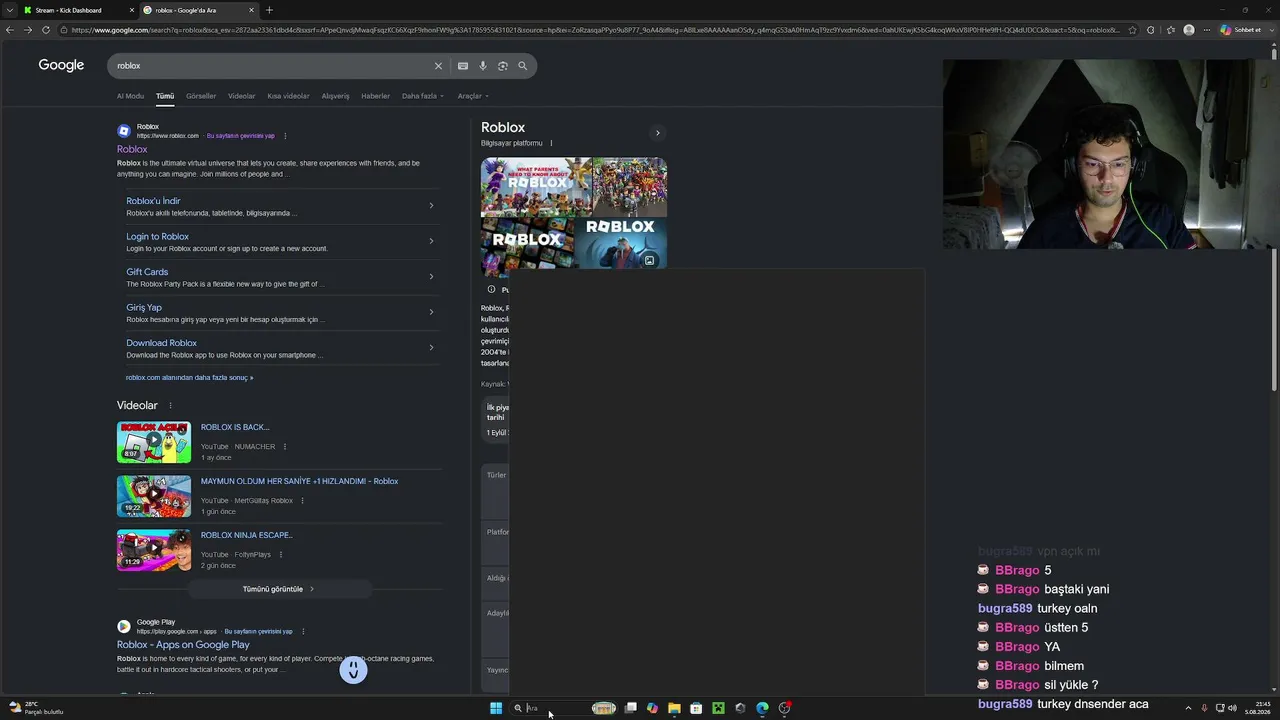Expand the Download Roblox chevron
Viewport: 1280px width, 720px height.
point(431,348)
